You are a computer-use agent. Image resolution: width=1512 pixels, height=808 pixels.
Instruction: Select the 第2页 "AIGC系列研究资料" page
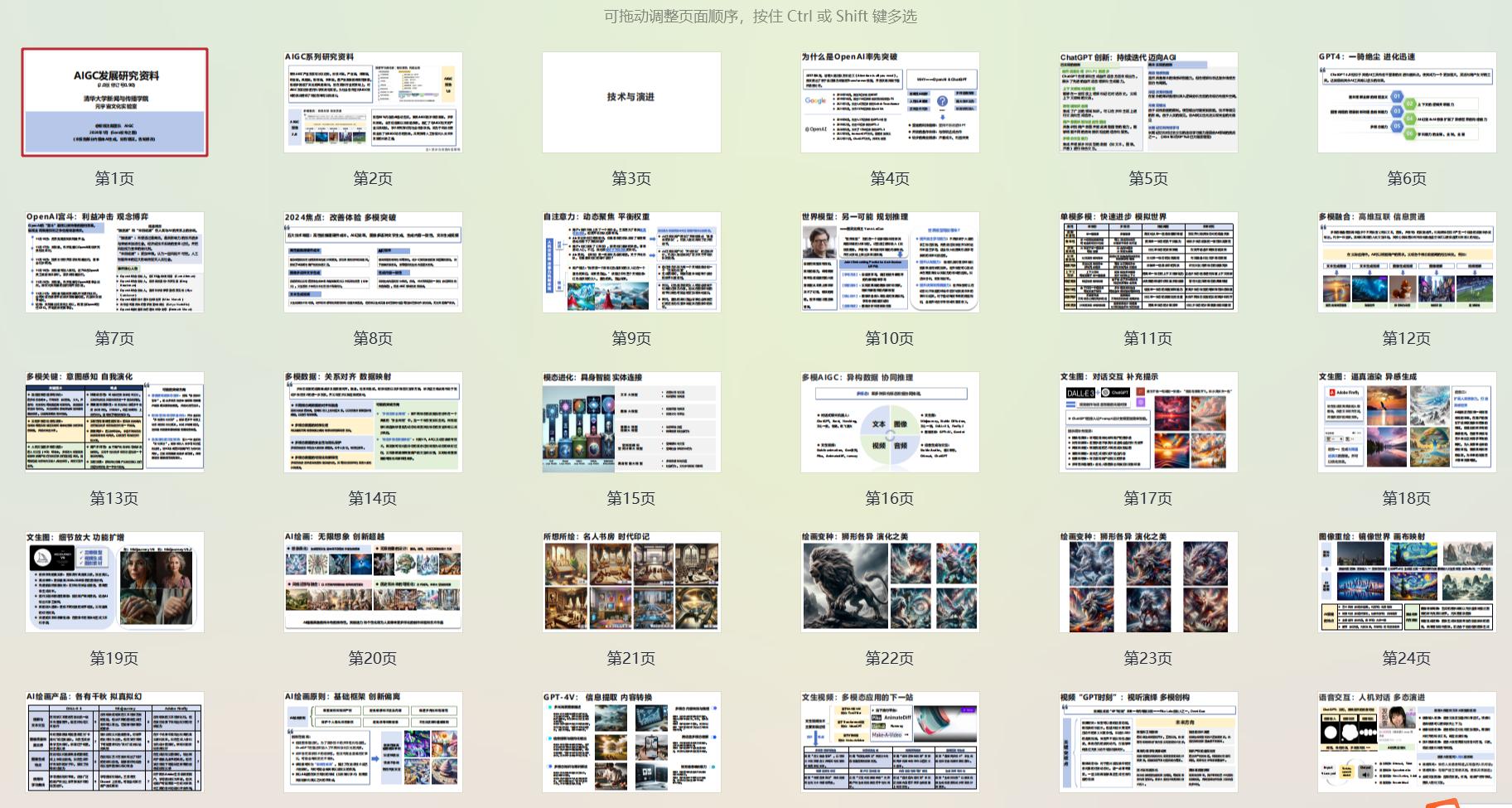coord(373,103)
